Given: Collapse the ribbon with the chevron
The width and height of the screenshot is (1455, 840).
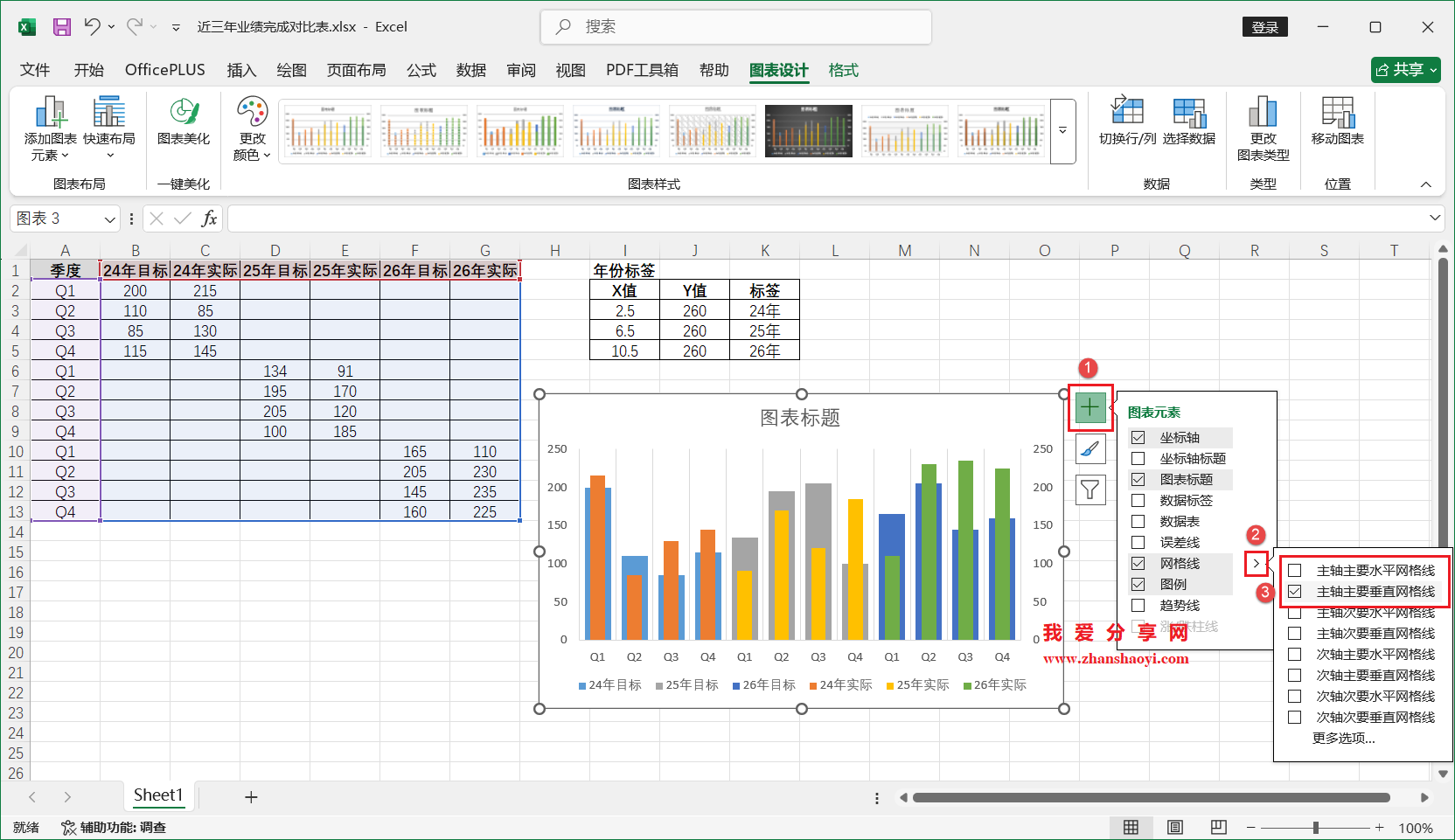Looking at the screenshot, I should 1426,184.
